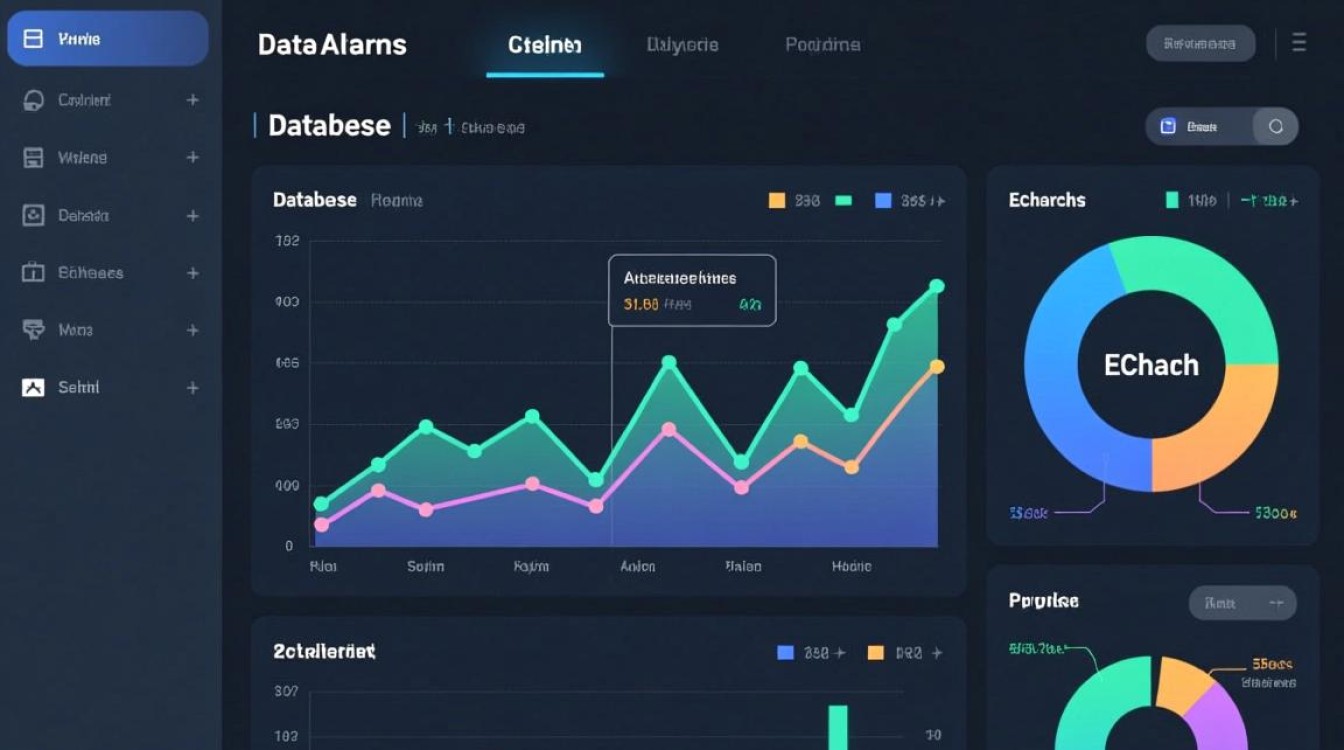1344x750 pixels.
Task: Click the briefcase icon in the sidebar
Action: pyautogui.click(x=33, y=272)
